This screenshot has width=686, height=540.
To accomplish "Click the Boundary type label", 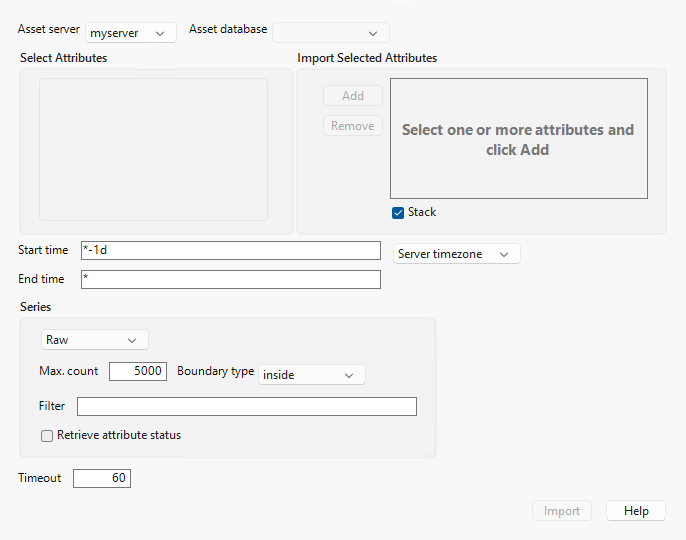I will pos(216,371).
